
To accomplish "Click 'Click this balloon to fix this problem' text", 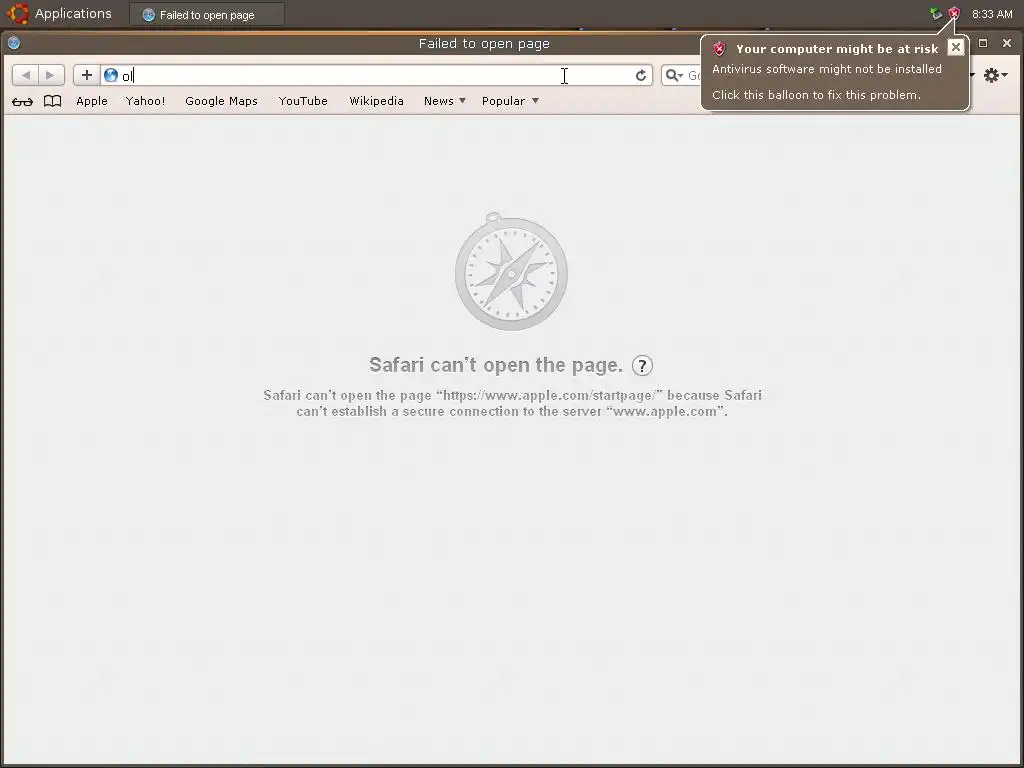I will [x=816, y=95].
